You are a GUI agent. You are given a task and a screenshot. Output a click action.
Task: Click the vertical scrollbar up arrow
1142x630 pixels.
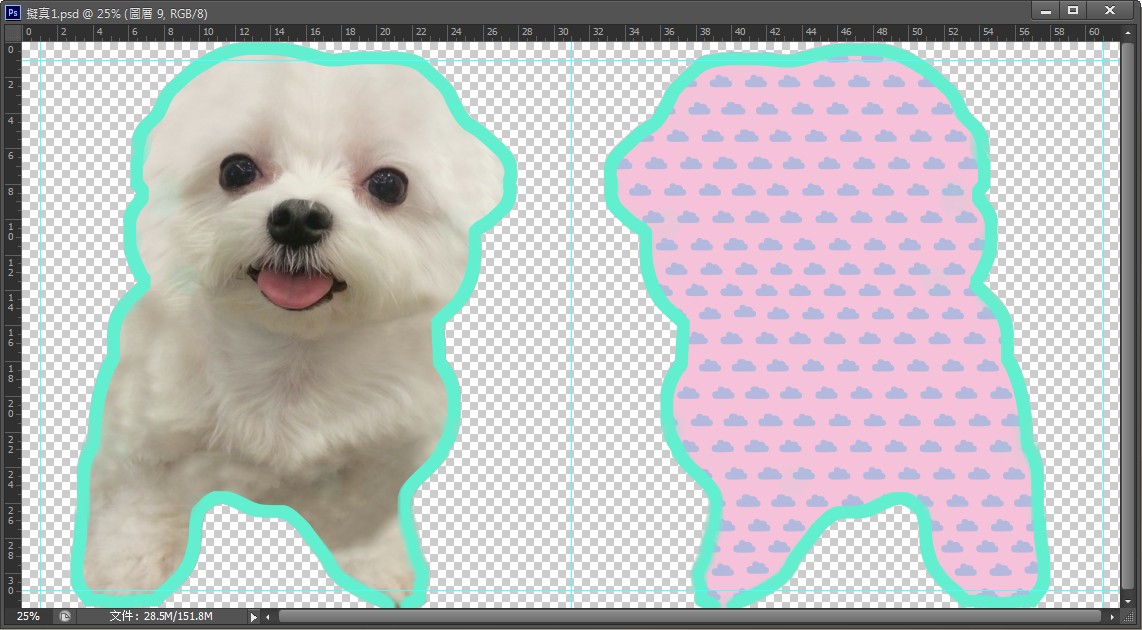(x=1128, y=32)
